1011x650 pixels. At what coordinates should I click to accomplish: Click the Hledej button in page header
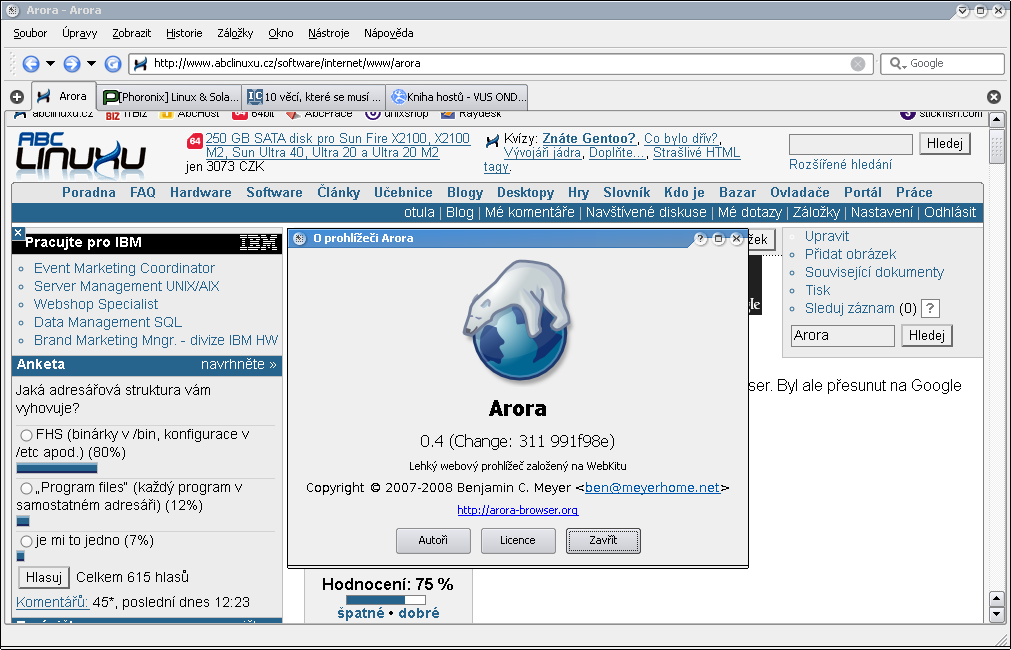(945, 144)
